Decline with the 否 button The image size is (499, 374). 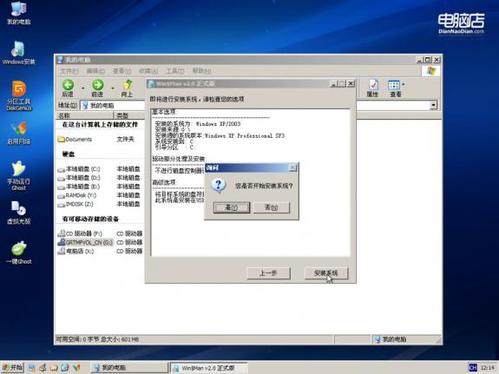[x=272, y=208]
